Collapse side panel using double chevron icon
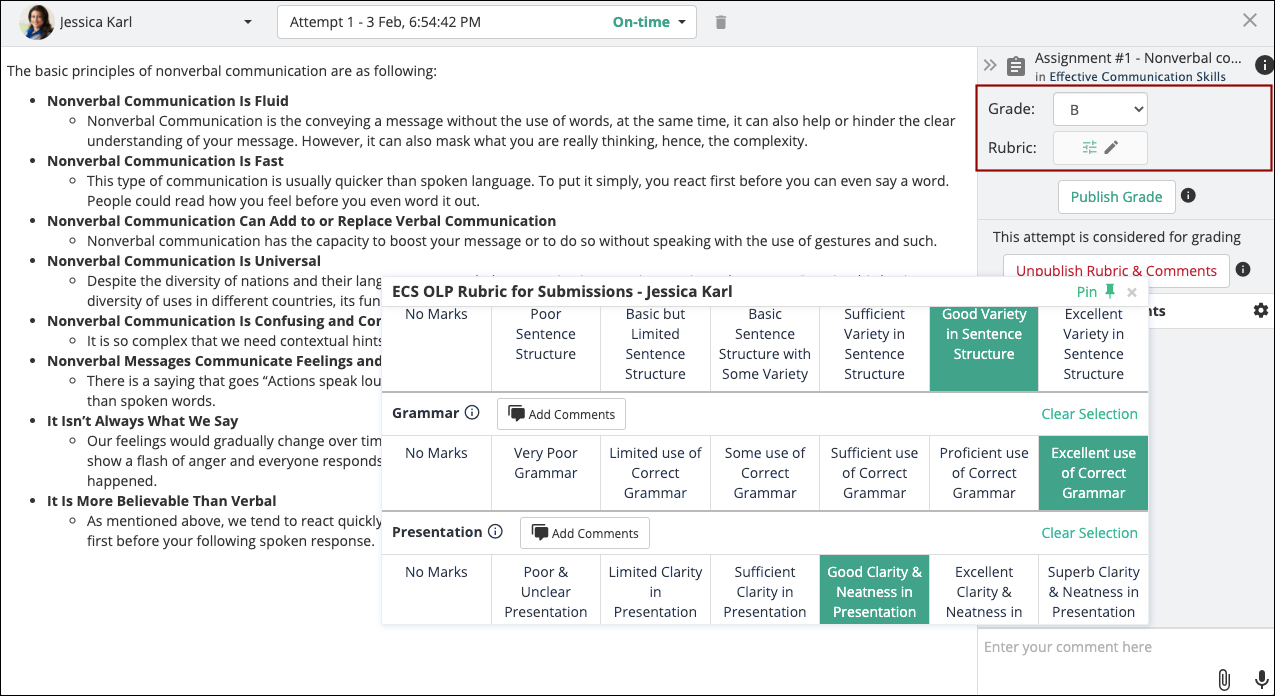 coord(990,66)
